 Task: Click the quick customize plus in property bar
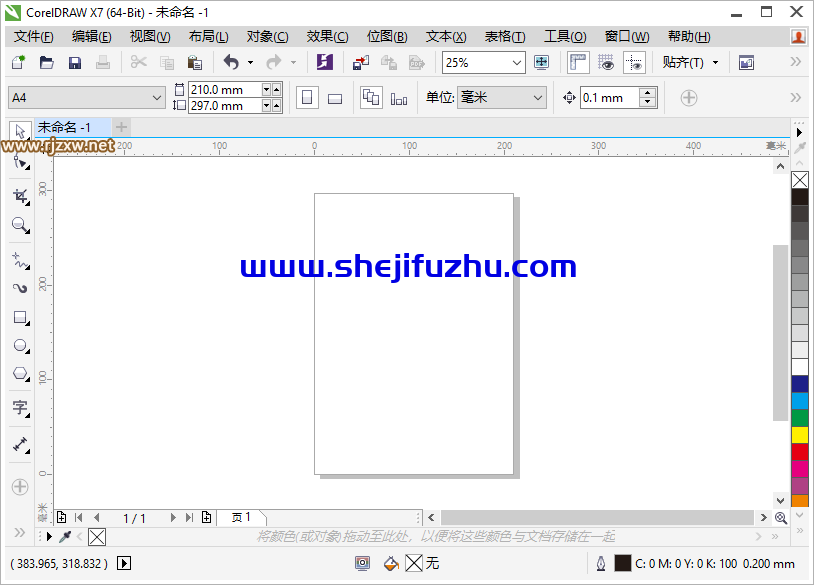(689, 98)
